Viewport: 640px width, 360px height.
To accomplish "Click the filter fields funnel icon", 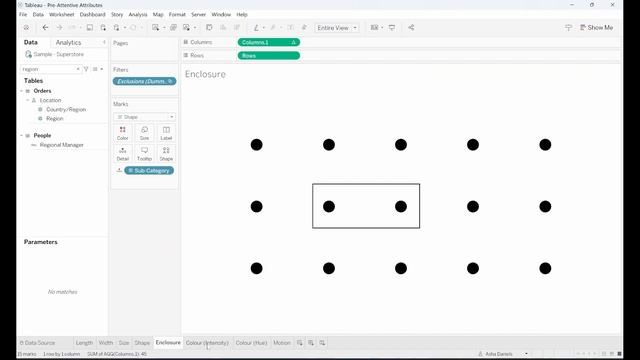I will 86,69.
